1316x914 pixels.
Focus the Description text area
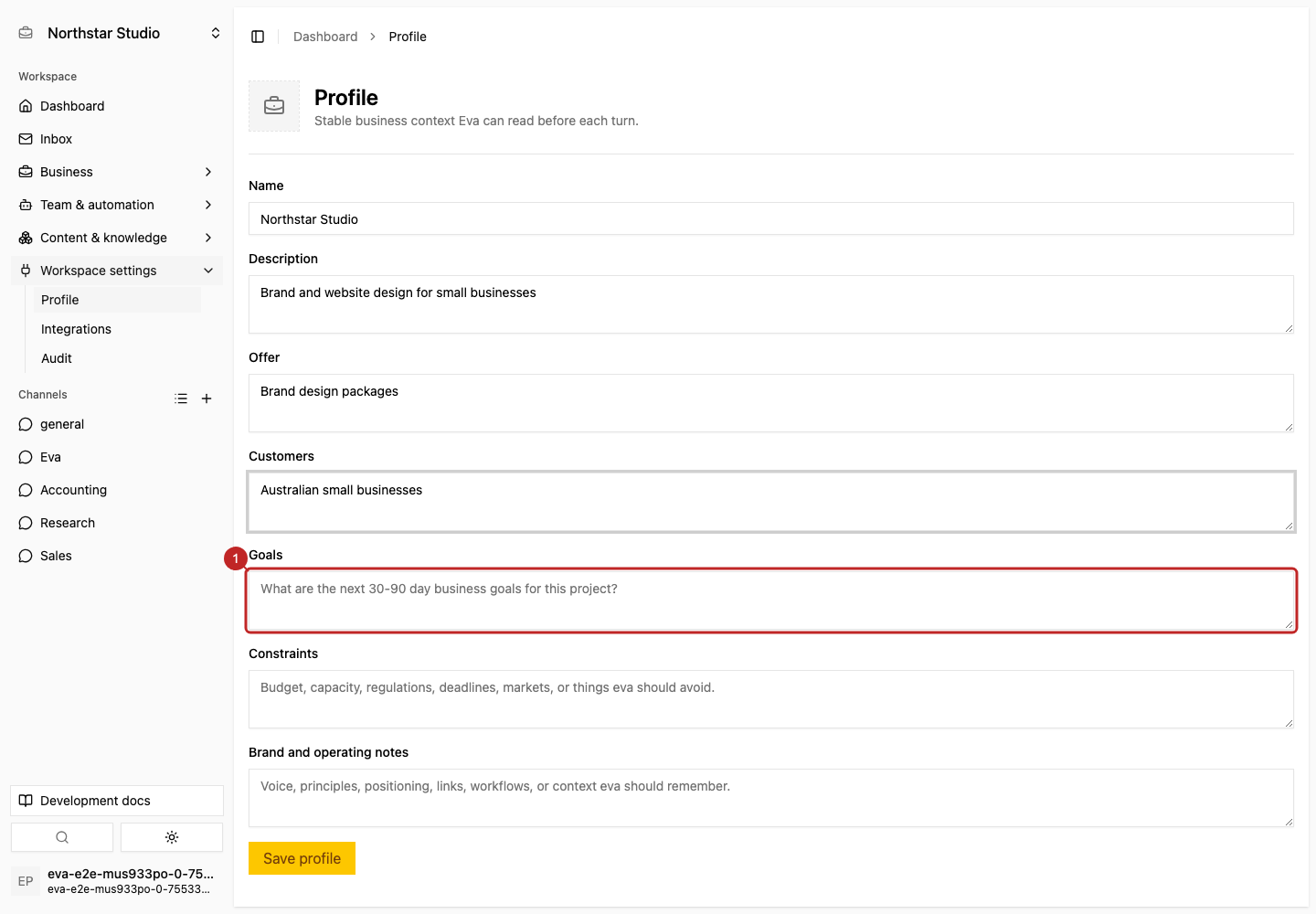click(x=771, y=304)
